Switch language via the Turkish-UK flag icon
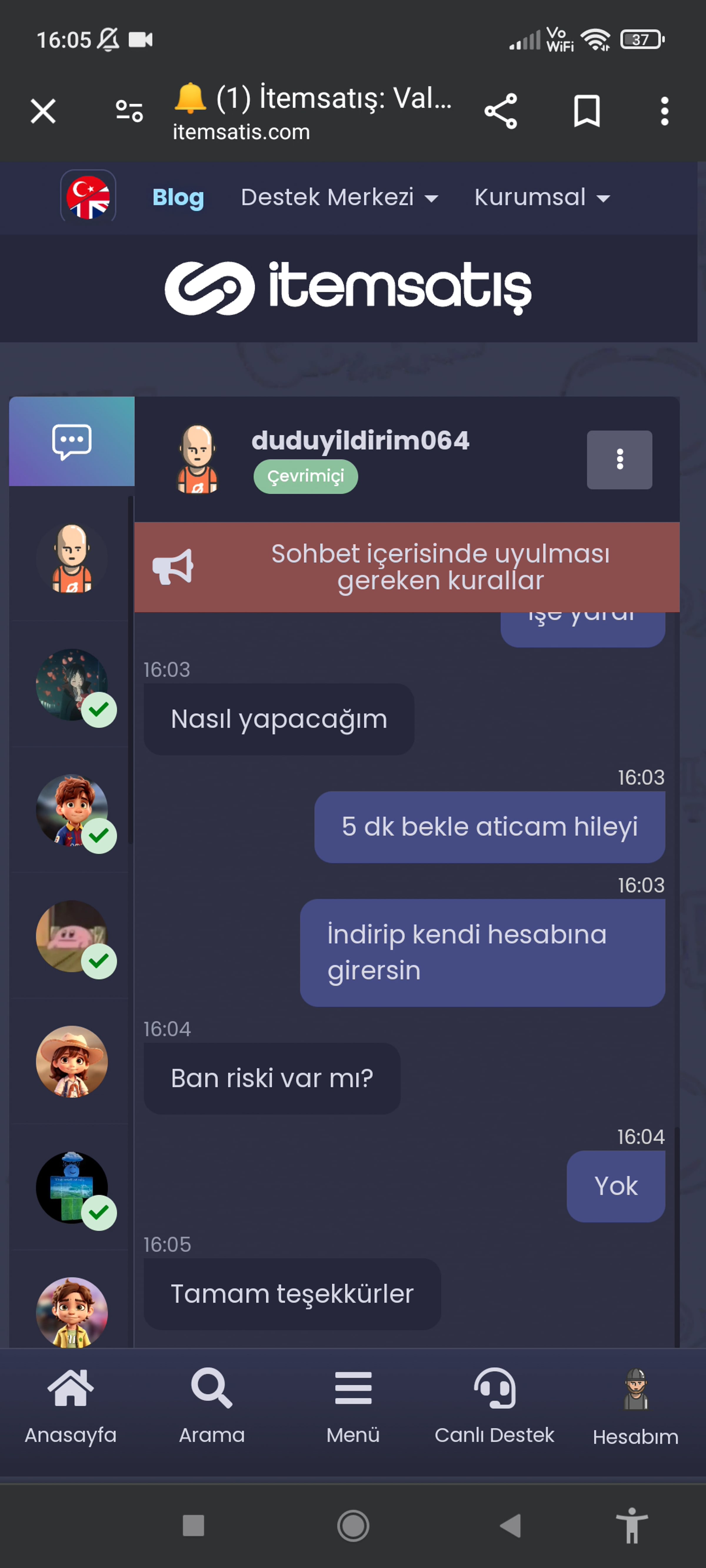 coord(88,197)
